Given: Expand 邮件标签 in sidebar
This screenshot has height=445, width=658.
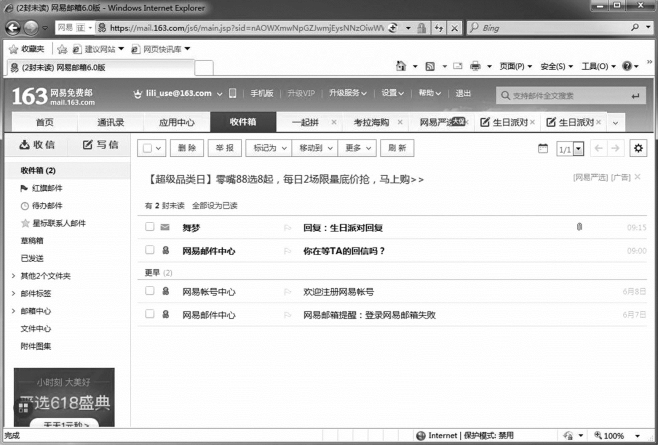Looking at the screenshot, I should (13, 293).
